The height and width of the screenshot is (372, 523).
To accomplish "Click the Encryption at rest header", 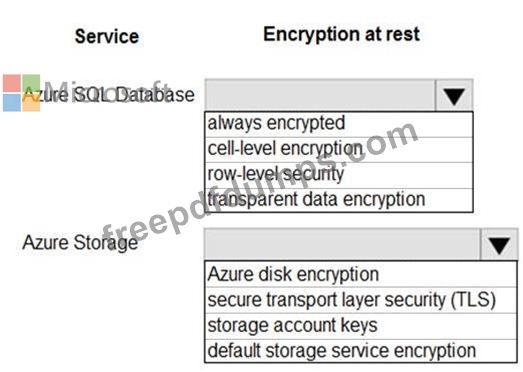I will click(x=341, y=34).
